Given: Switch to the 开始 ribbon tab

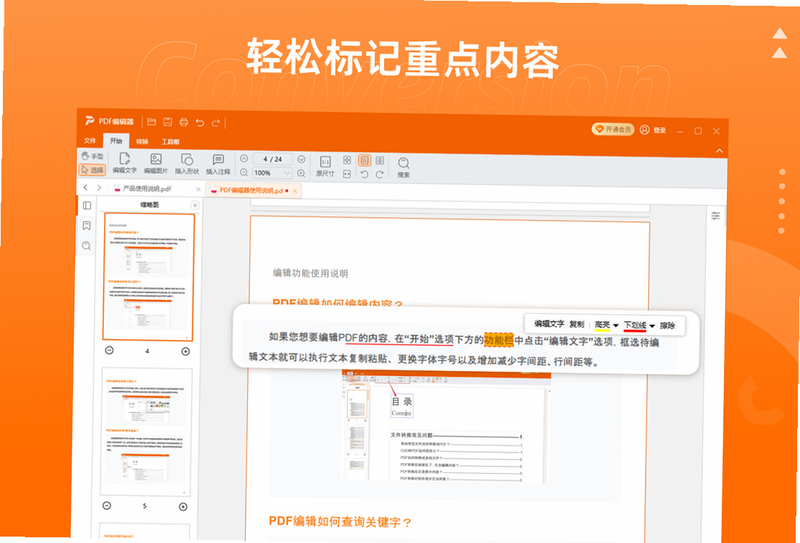Looking at the screenshot, I should tap(116, 141).
